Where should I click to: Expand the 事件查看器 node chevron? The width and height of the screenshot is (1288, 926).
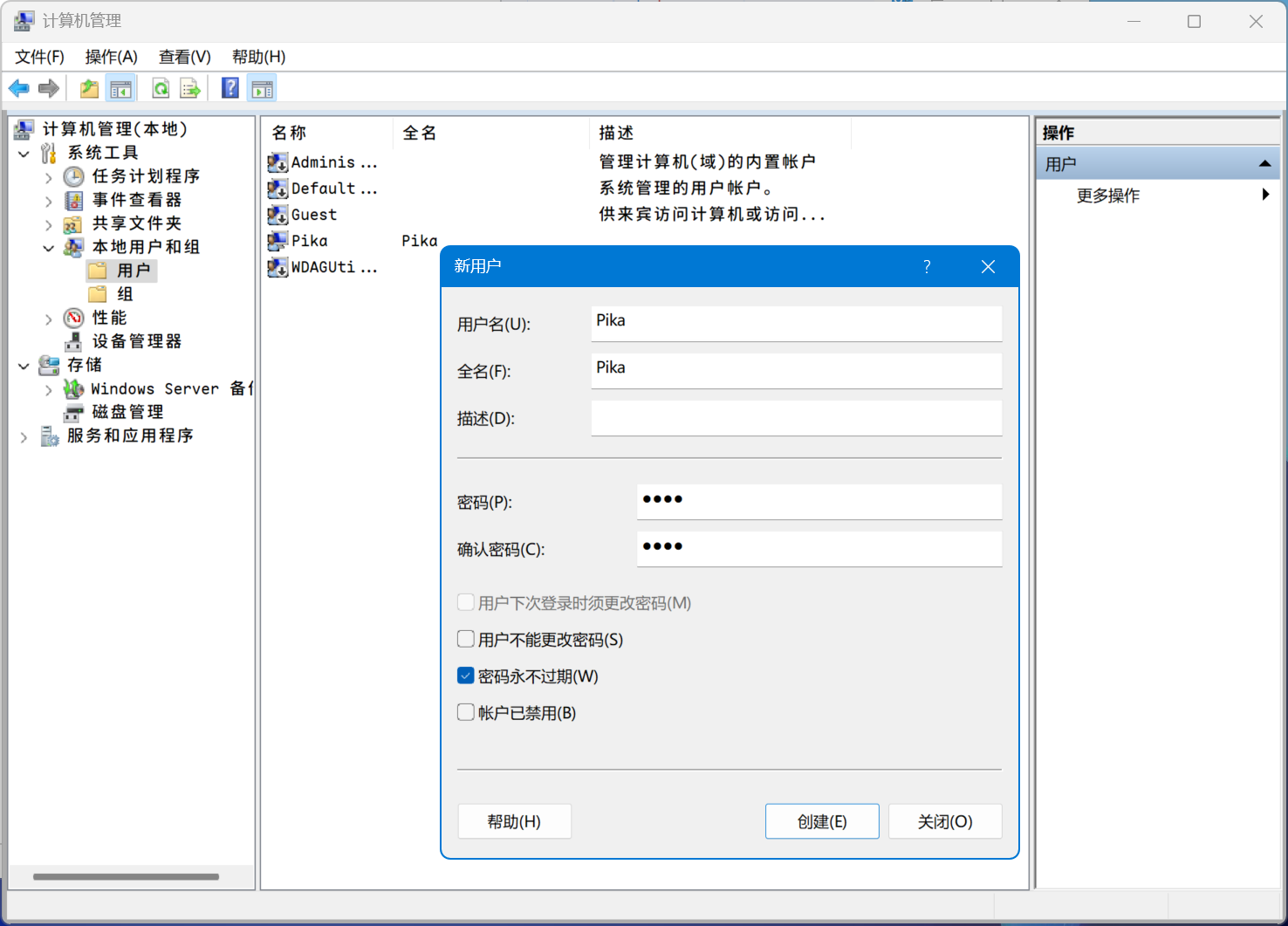point(49,201)
